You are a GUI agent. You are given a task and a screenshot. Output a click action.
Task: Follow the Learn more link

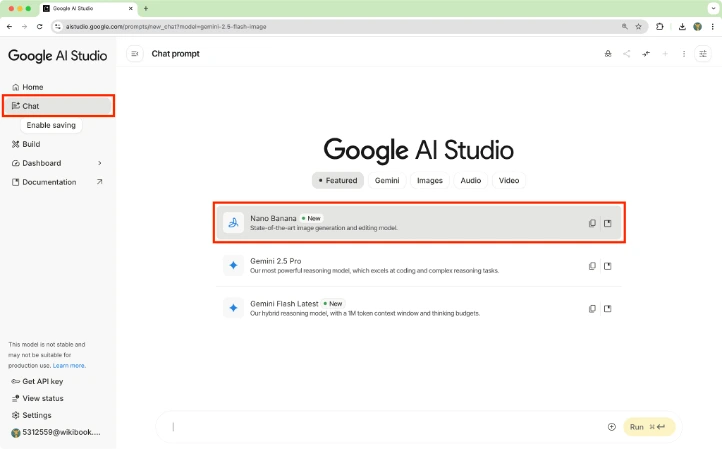coord(69,366)
